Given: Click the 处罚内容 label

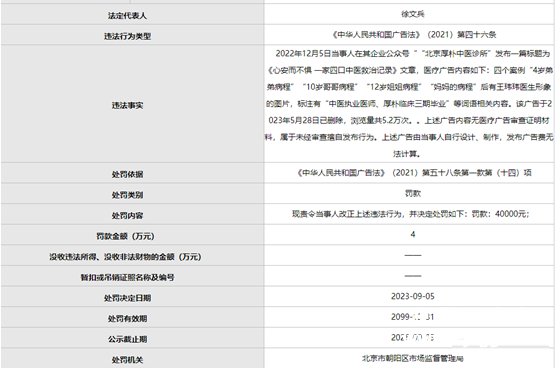Looking at the screenshot, I should coord(128,215).
